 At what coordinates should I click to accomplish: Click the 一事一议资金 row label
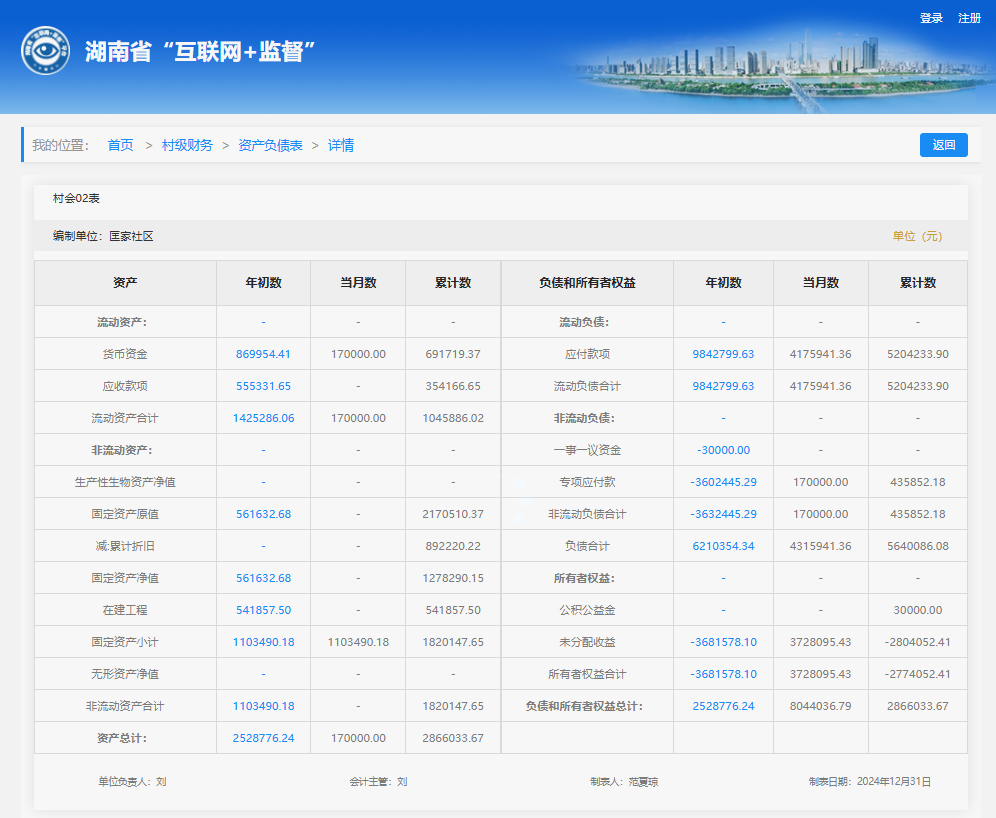pyautogui.click(x=587, y=450)
